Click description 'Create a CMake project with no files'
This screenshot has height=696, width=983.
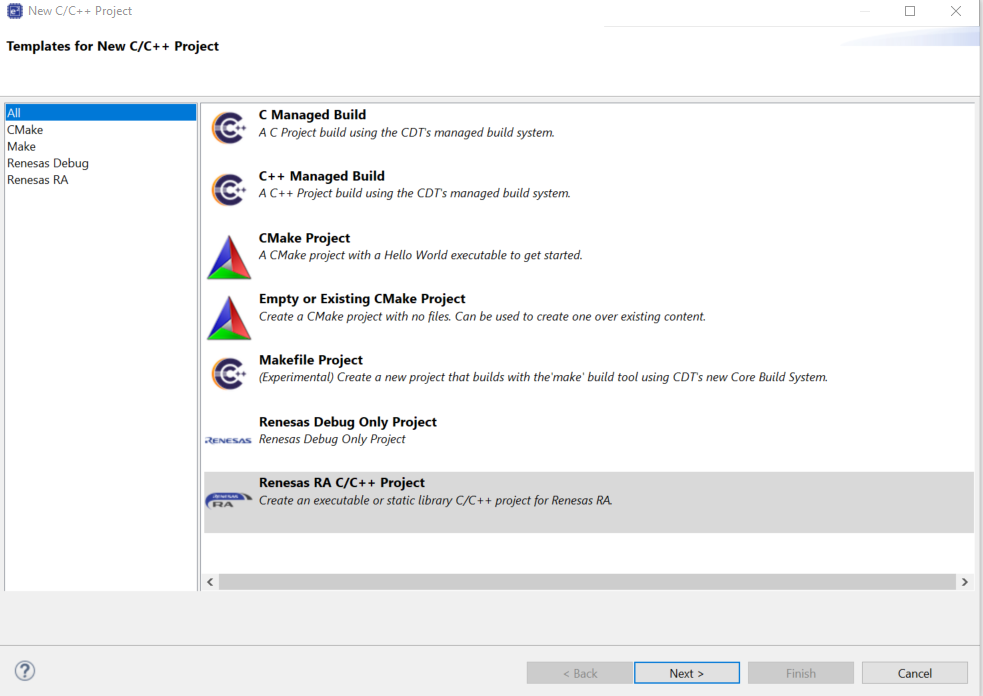[482, 317]
